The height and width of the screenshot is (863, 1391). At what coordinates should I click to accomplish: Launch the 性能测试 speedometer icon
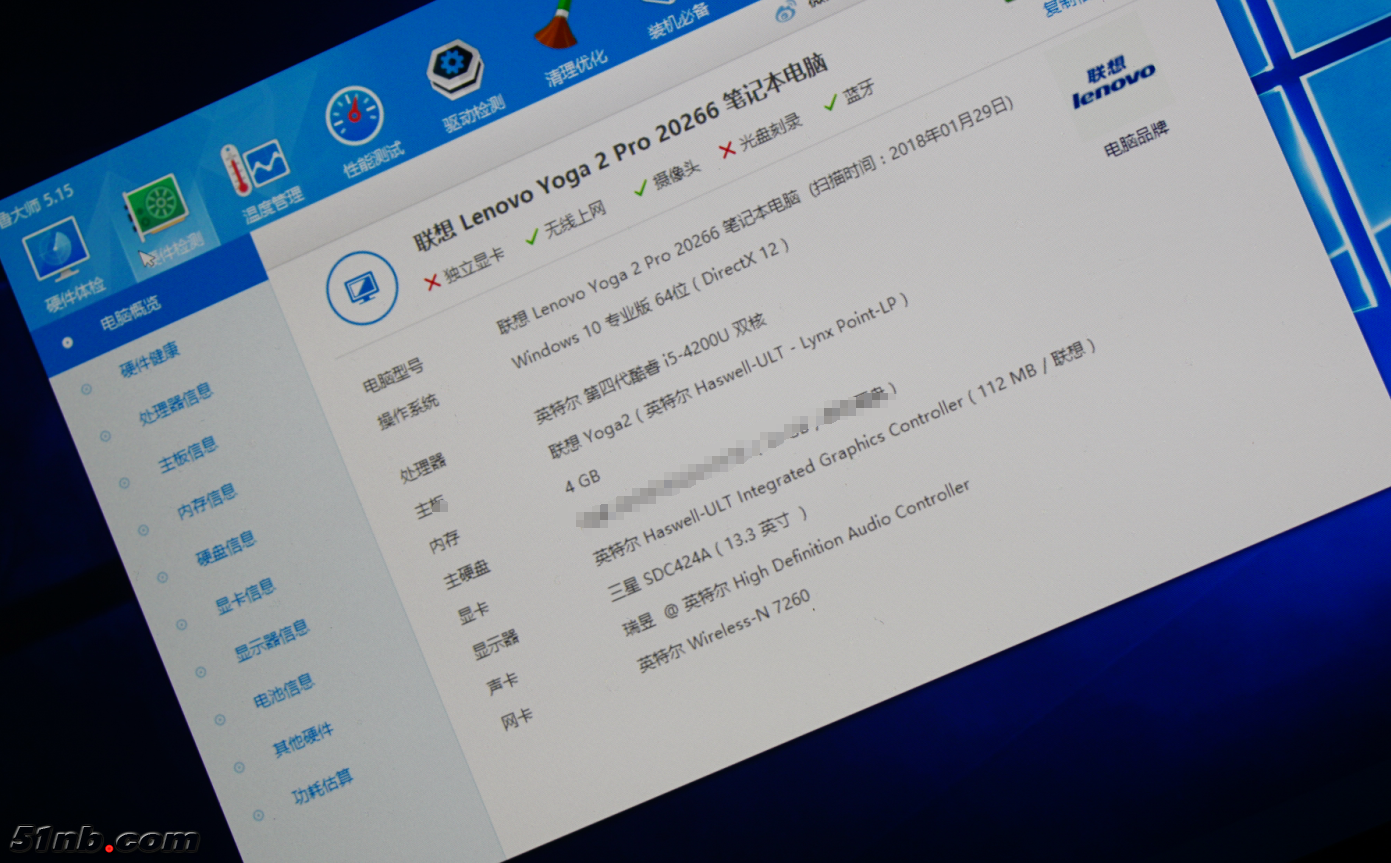click(x=355, y=117)
